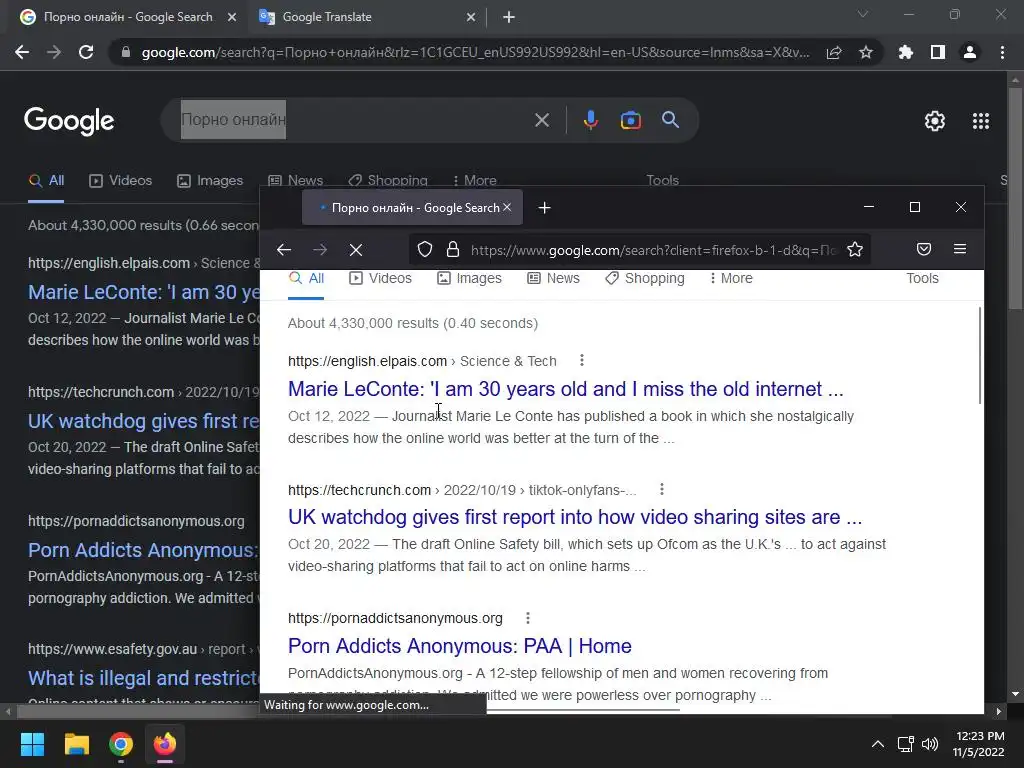The image size is (1024, 768).
Task: Show hidden system tray icons chevron
Action: click(x=878, y=744)
